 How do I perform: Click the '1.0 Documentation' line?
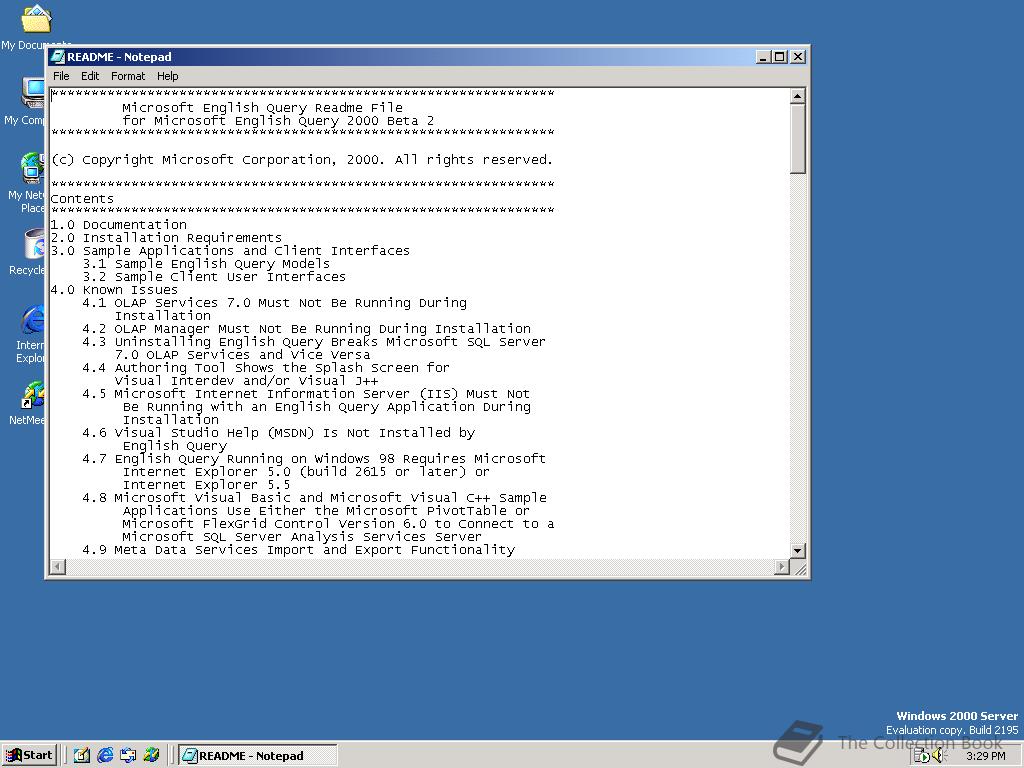tap(119, 225)
